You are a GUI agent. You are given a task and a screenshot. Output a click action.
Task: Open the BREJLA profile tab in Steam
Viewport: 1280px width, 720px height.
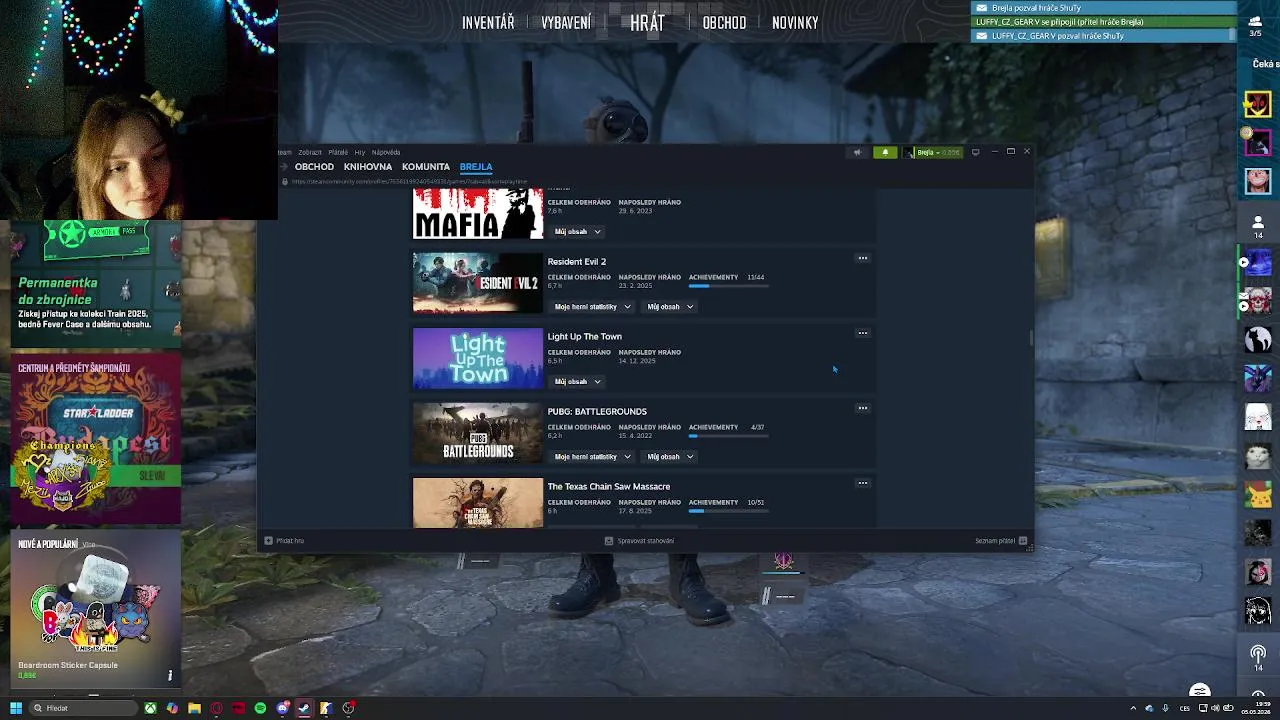click(476, 167)
